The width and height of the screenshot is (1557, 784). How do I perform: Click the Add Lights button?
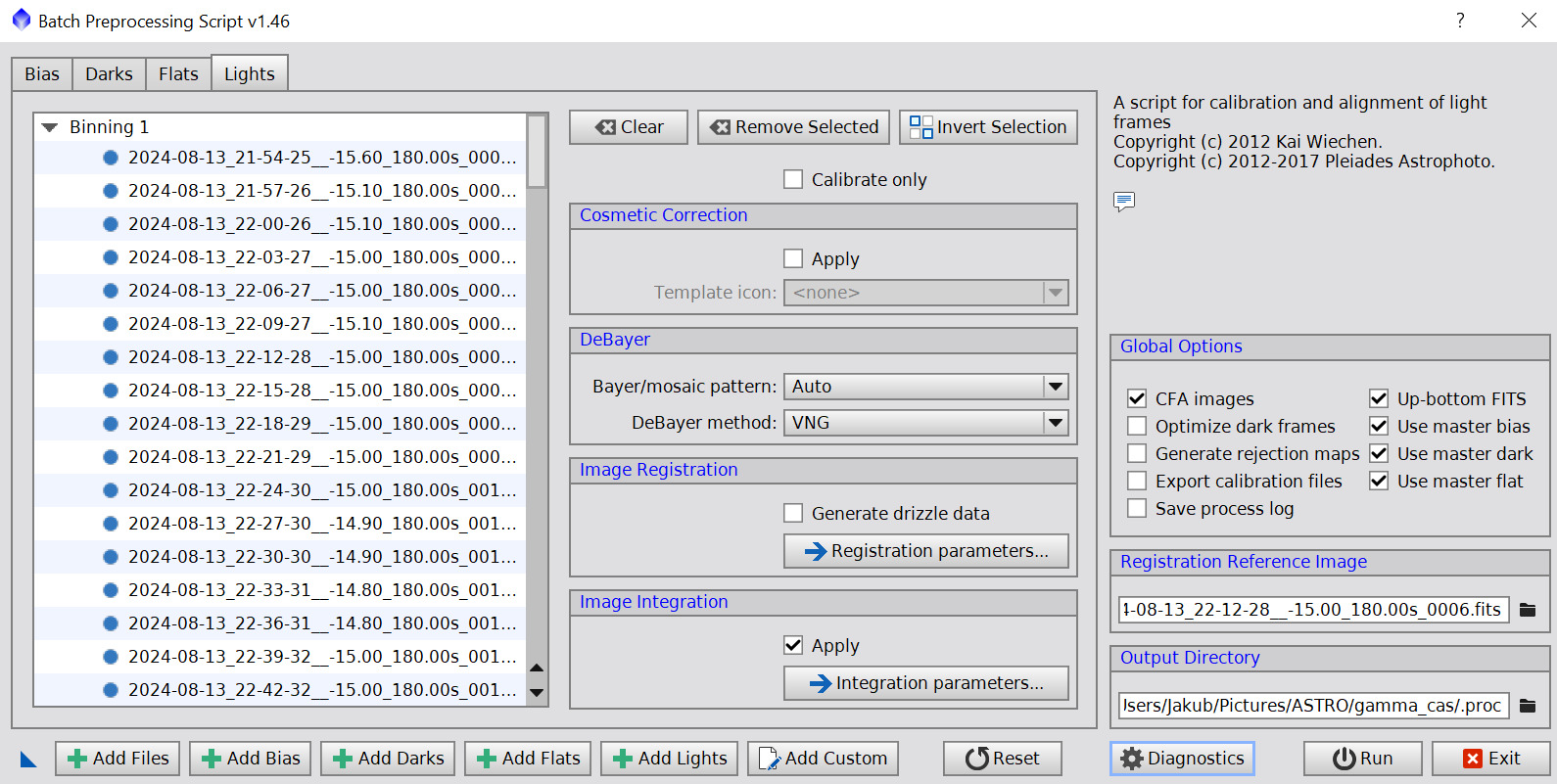670,759
